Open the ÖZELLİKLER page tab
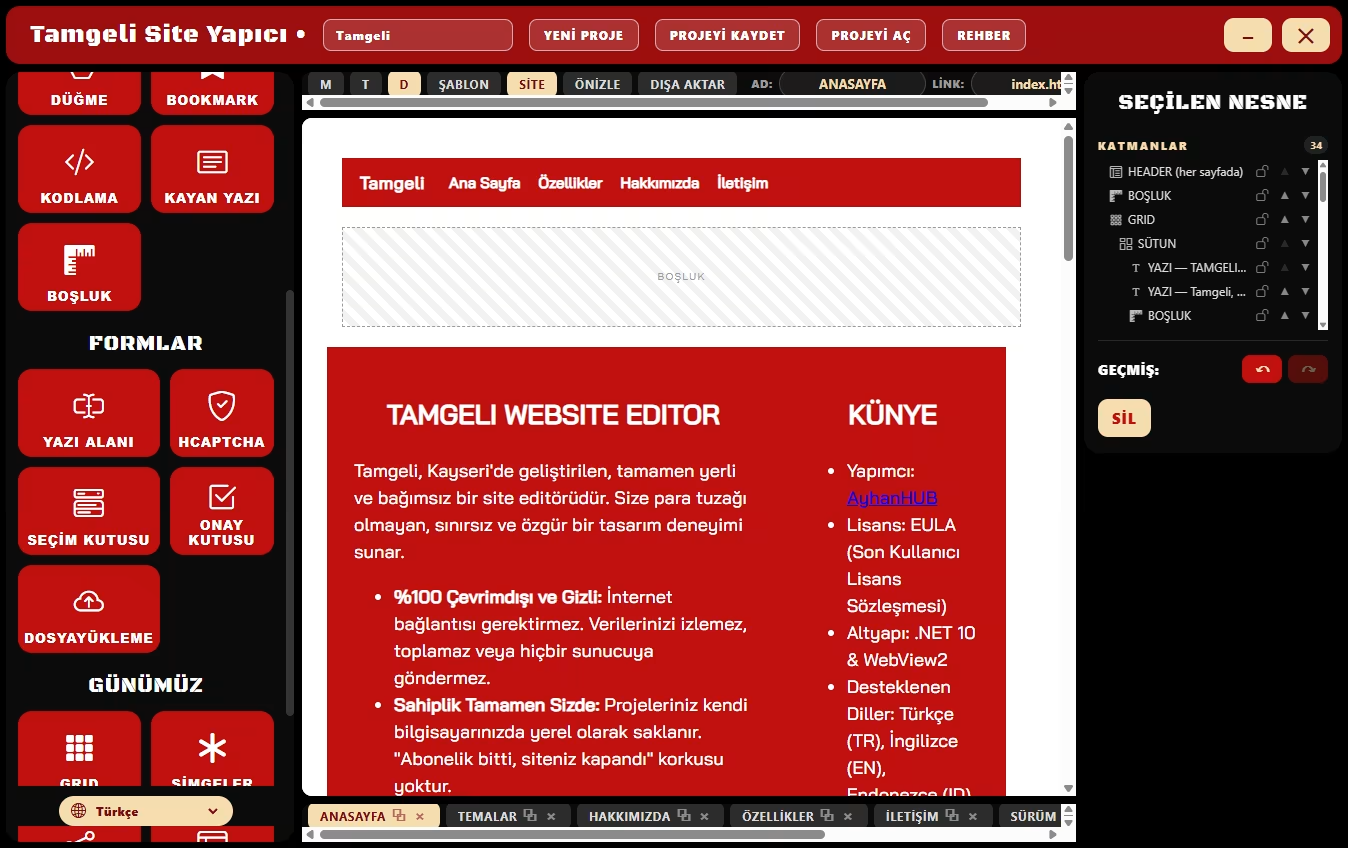The width and height of the screenshot is (1348, 848). [778, 816]
